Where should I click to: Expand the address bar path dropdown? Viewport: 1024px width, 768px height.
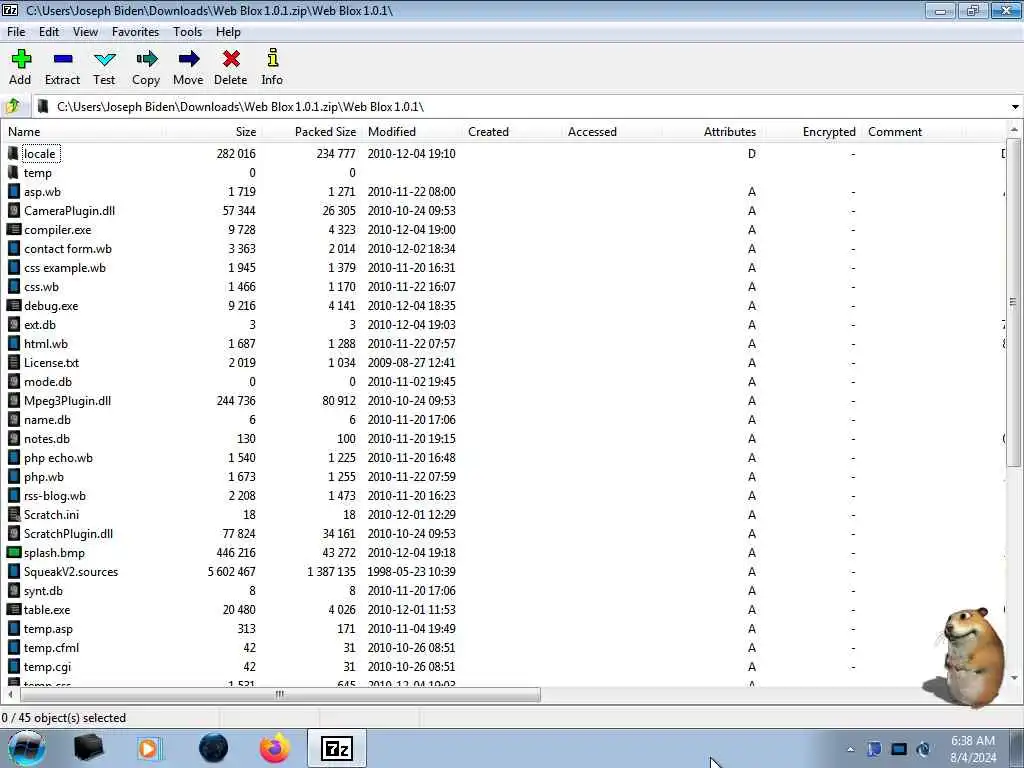click(x=1015, y=106)
